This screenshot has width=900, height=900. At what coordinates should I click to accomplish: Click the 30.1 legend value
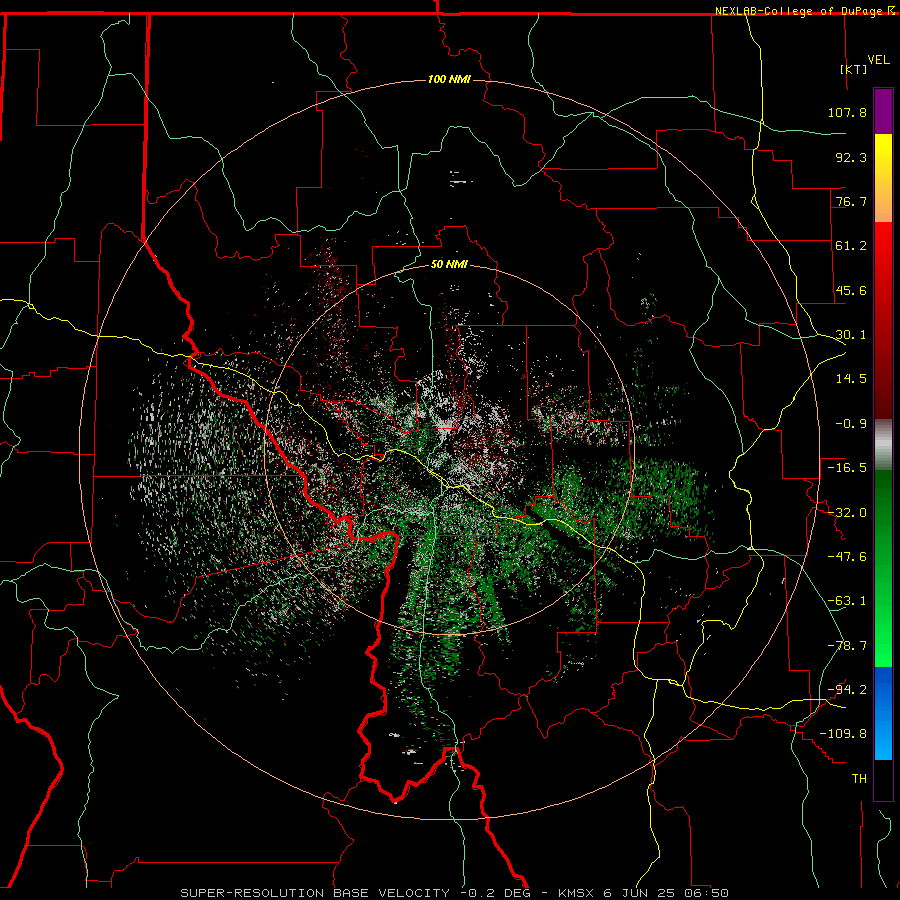point(851,334)
